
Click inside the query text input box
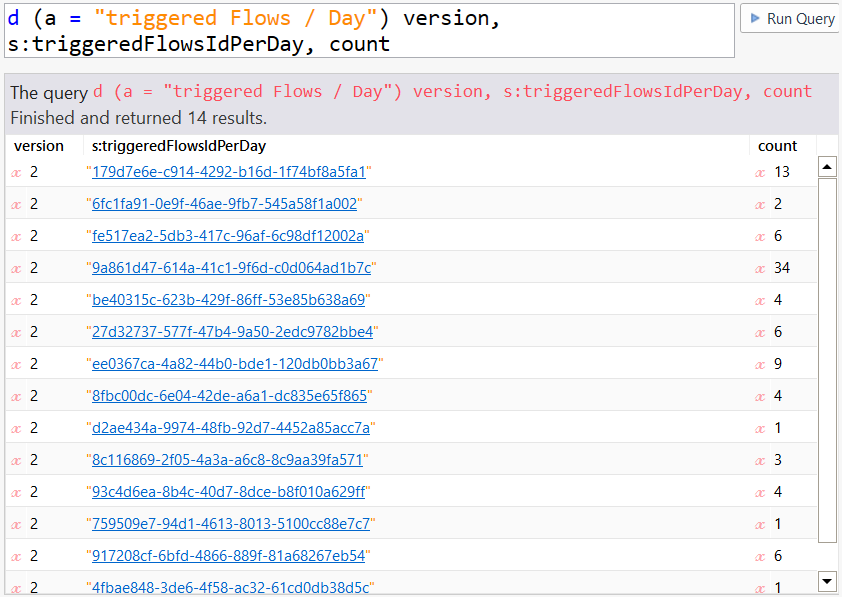tap(368, 30)
